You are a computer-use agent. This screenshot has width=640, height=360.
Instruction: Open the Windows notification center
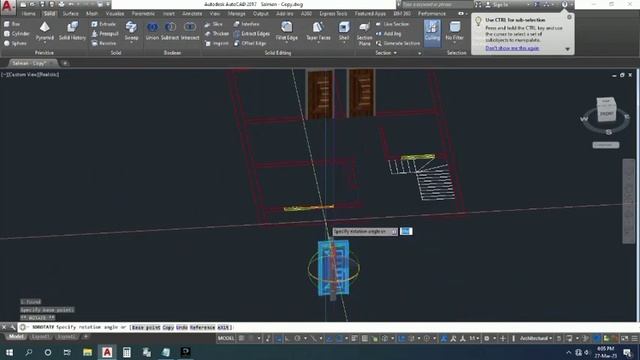(628, 353)
